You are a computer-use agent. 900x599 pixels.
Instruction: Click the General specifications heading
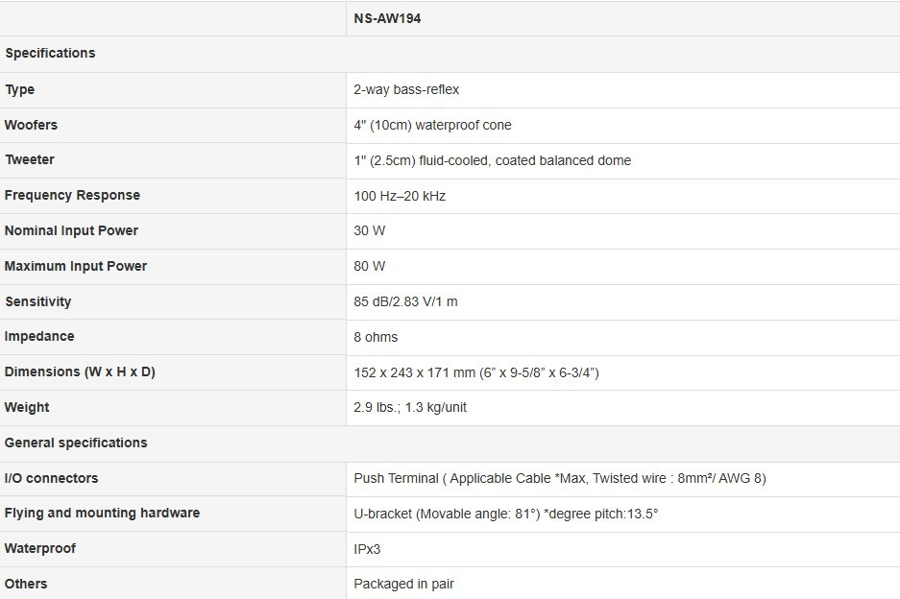76,442
